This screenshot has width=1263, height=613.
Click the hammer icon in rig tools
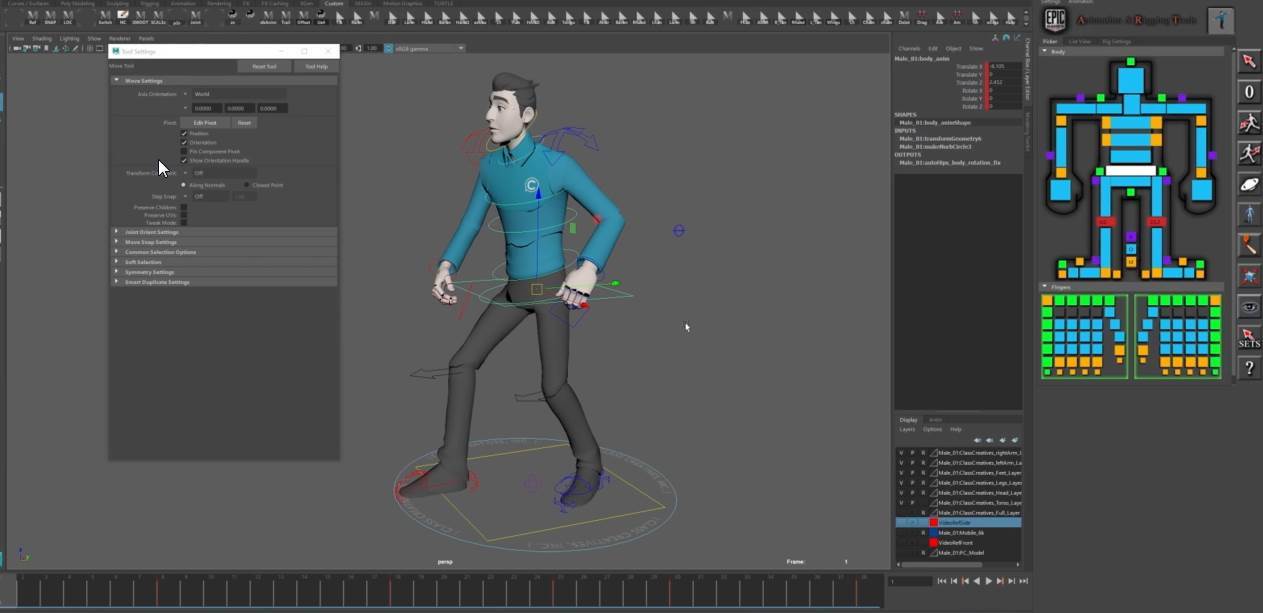[x=1249, y=245]
